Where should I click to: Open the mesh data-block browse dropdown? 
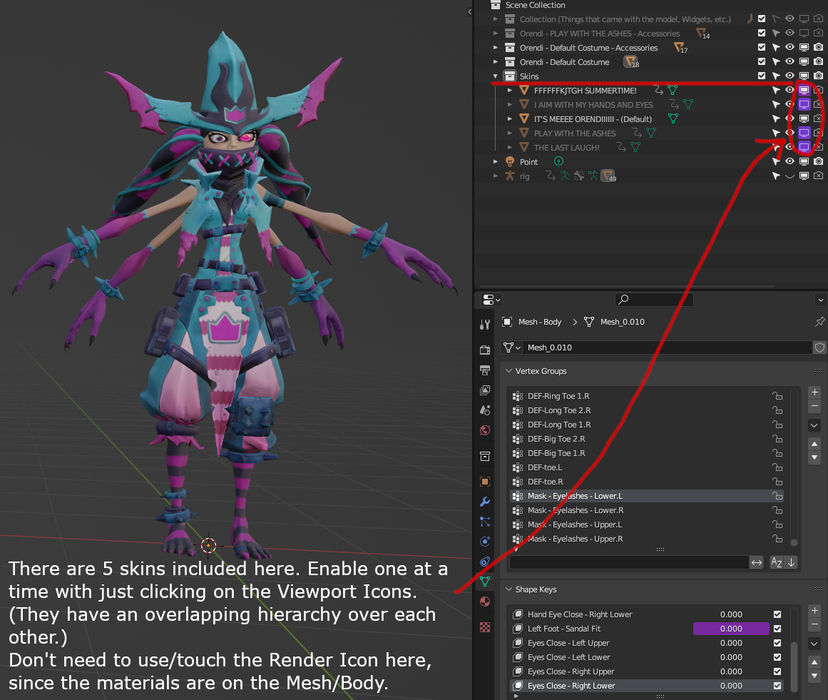[511, 347]
